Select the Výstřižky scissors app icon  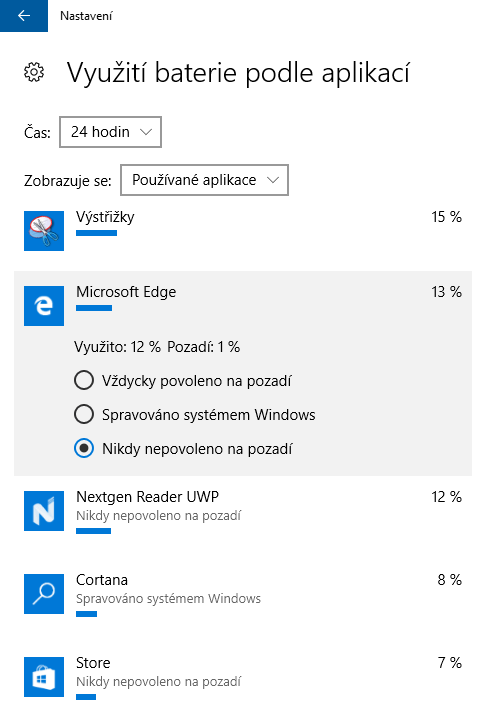click(44, 231)
